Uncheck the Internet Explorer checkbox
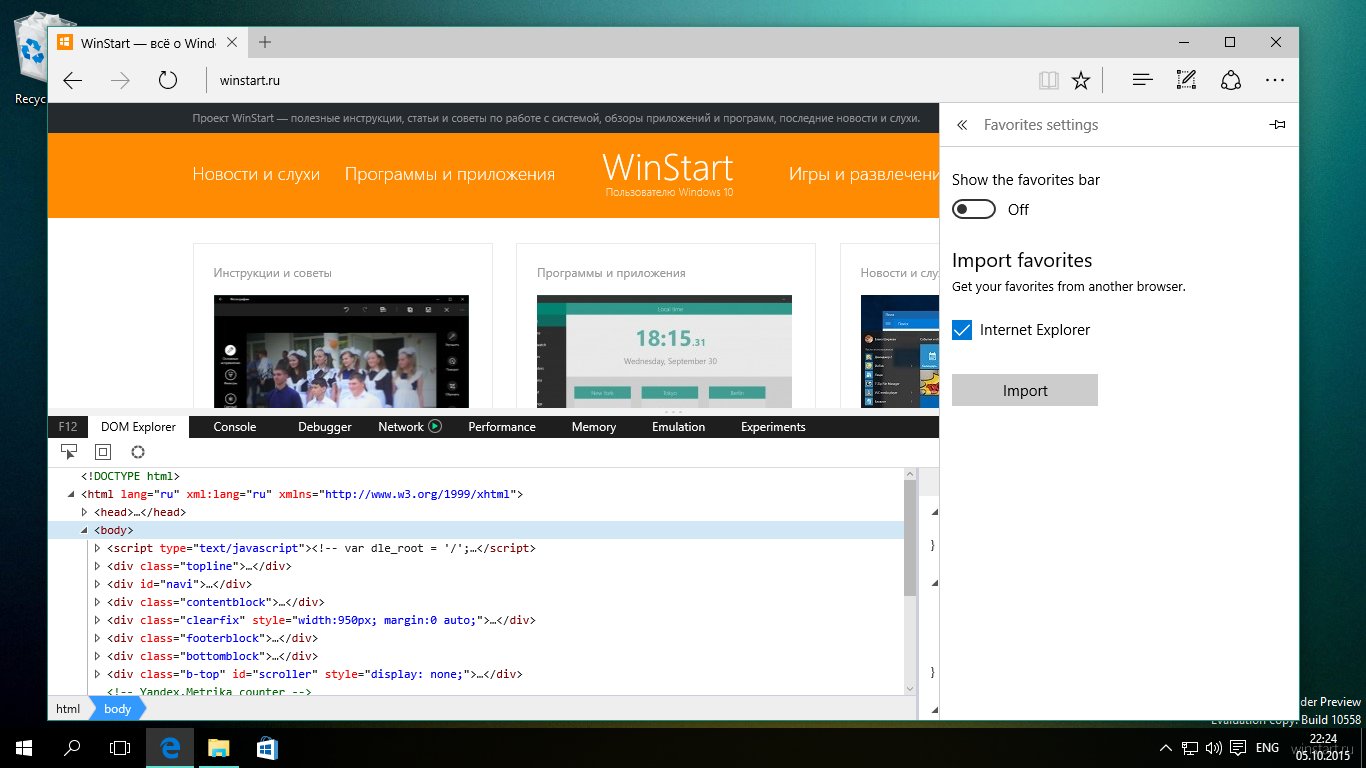The width and height of the screenshot is (1366, 768). [x=962, y=330]
